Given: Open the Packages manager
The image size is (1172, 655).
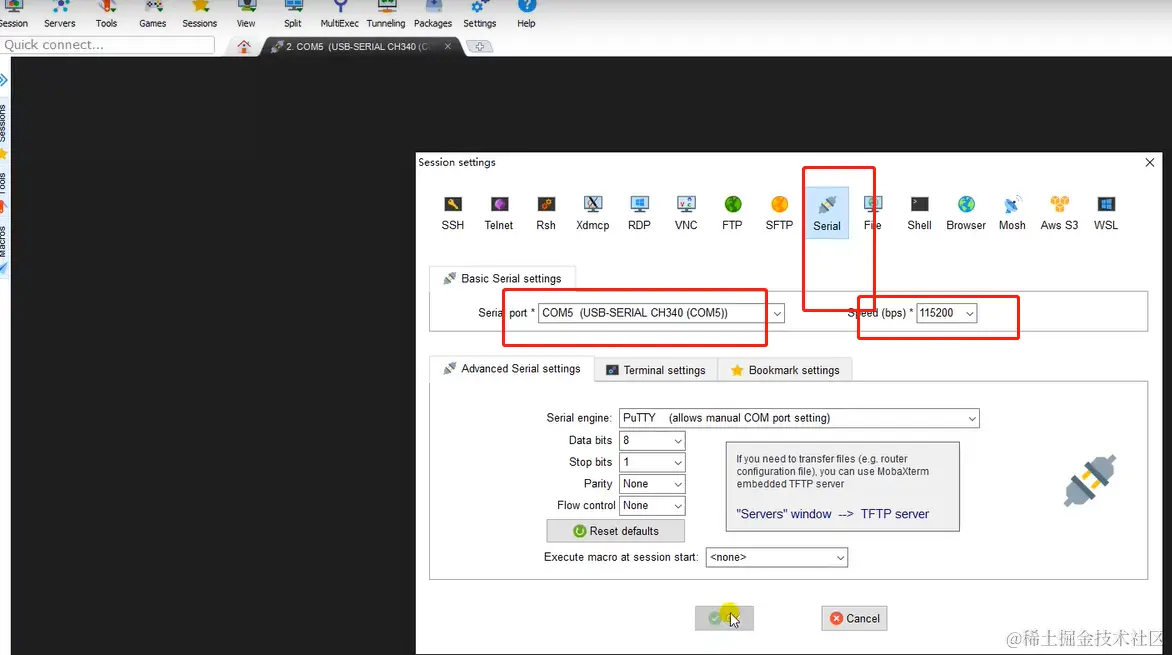Looking at the screenshot, I should click(433, 14).
